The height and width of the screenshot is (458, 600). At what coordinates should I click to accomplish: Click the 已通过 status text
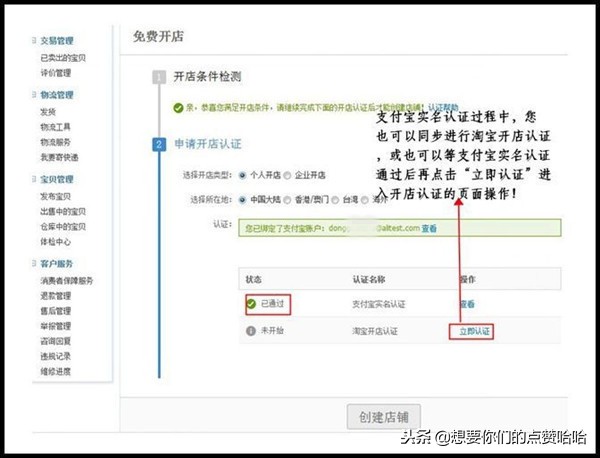tap(272, 304)
